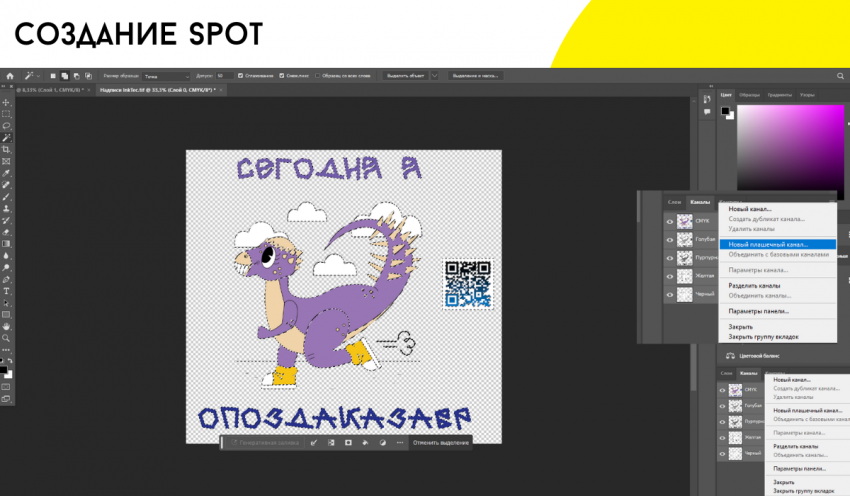This screenshot has width=850, height=496.
Task: Select the Clone Stamp tool
Action: [6, 208]
